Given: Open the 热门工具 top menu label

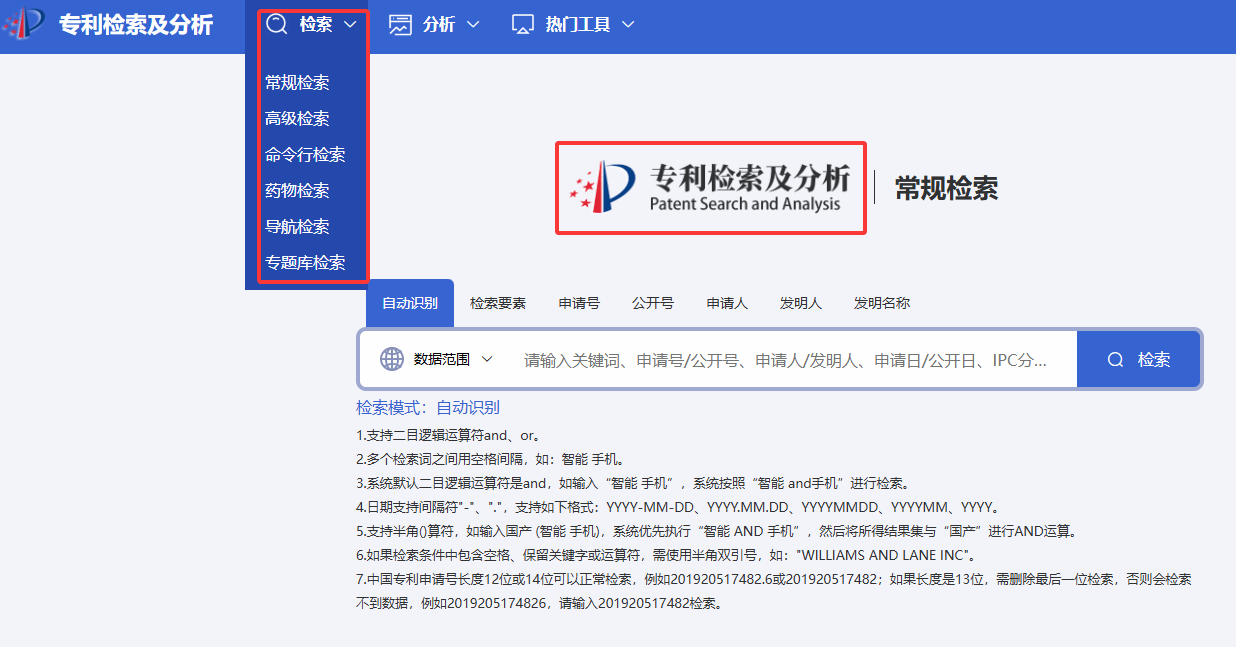Looking at the screenshot, I should tap(578, 25).
